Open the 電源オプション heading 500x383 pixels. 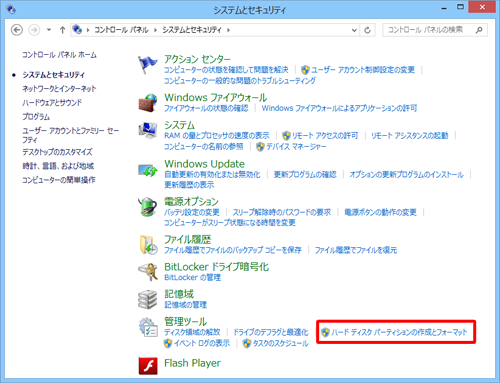[x=191, y=201]
